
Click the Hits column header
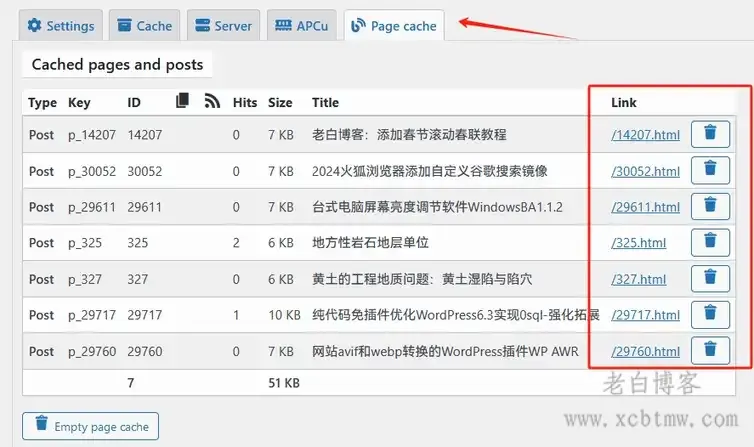(245, 102)
